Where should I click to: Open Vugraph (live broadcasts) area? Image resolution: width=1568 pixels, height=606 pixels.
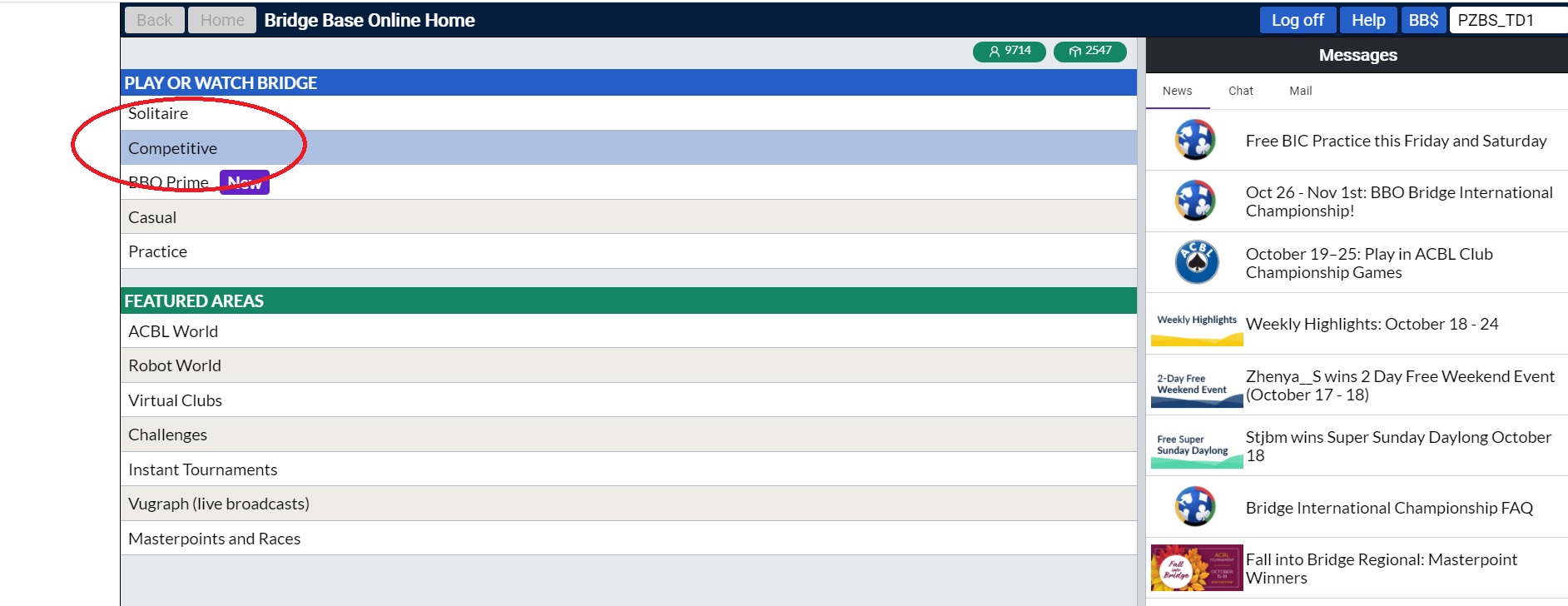click(x=219, y=504)
